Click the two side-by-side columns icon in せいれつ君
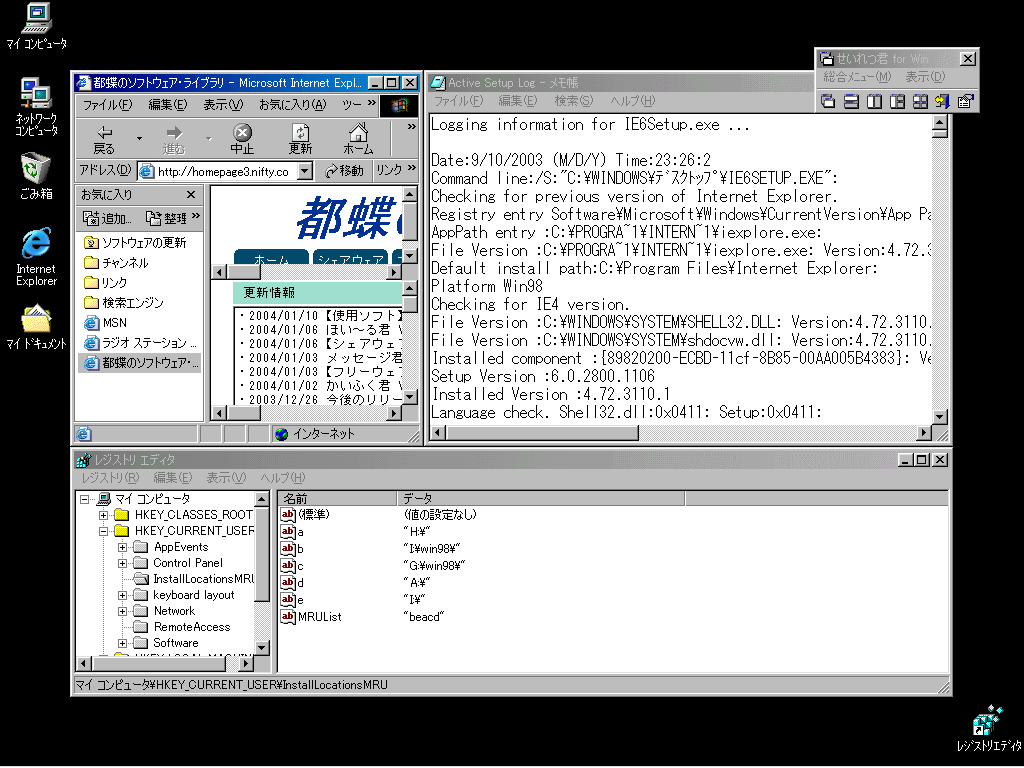The image size is (1024, 768). (x=874, y=101)
